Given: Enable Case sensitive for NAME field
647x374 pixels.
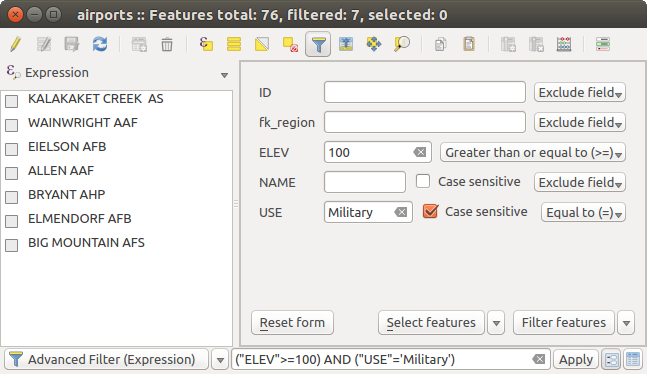Looking at the screenshot, I should coord(423,181).
